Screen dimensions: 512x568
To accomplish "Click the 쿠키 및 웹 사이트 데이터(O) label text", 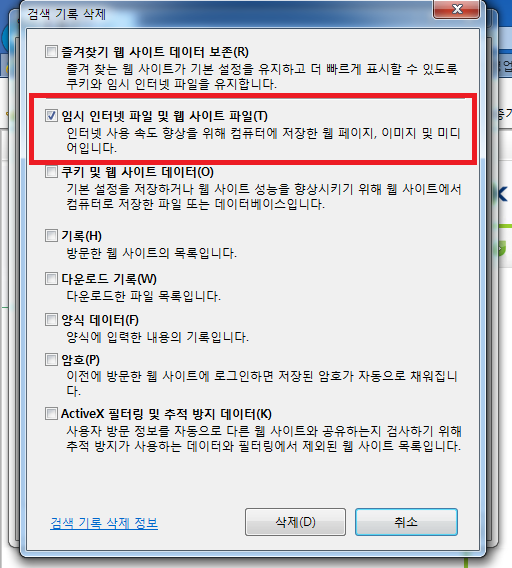I will click(137, 172).
